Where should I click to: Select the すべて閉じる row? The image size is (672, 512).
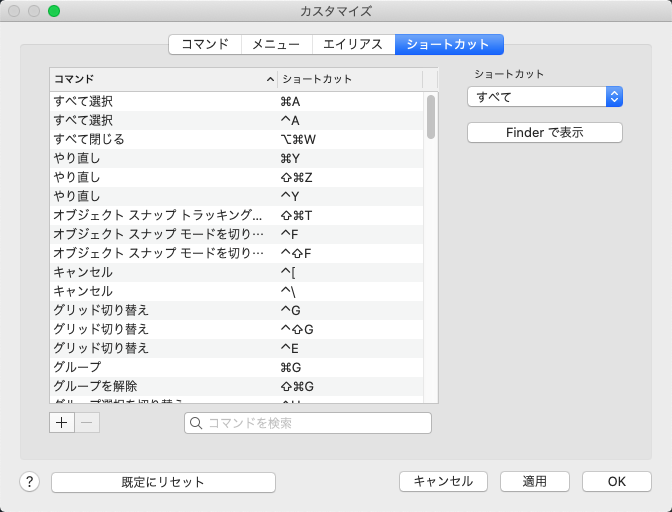237,139
